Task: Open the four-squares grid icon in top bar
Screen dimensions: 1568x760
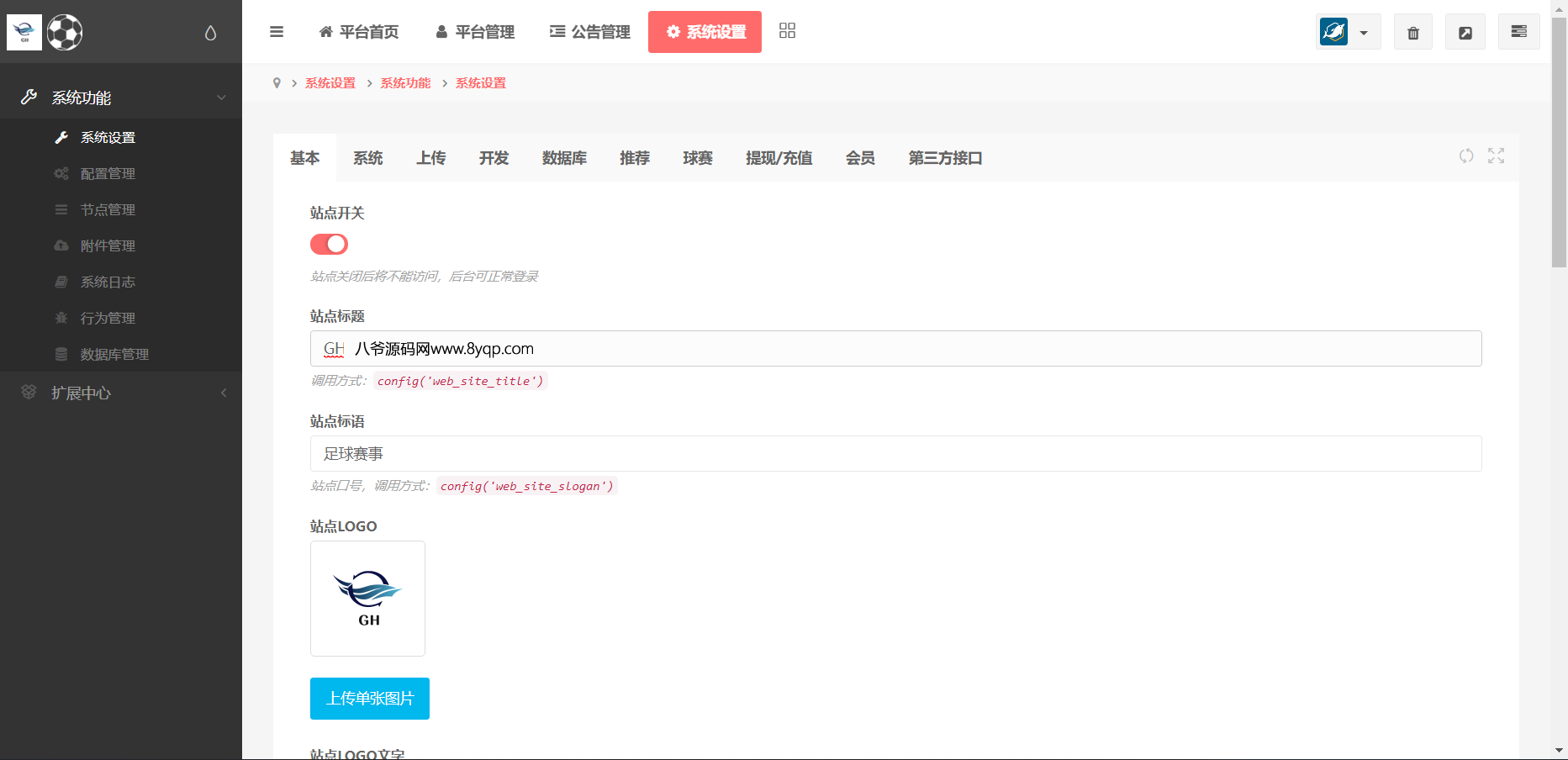Action: pyautogui.click(x=787, y=31)
